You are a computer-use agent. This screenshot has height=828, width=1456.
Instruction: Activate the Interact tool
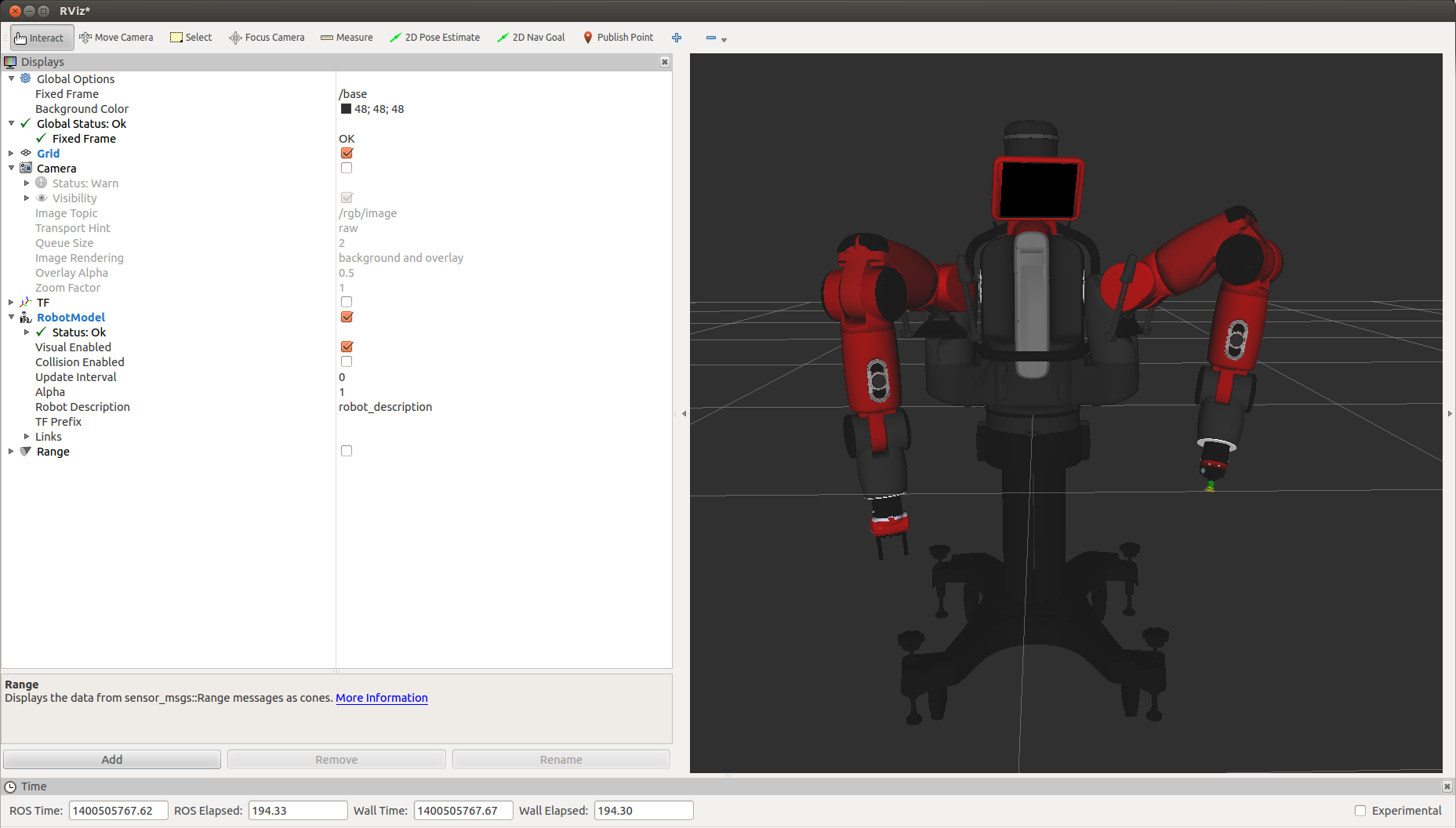(x=41, y=38)
